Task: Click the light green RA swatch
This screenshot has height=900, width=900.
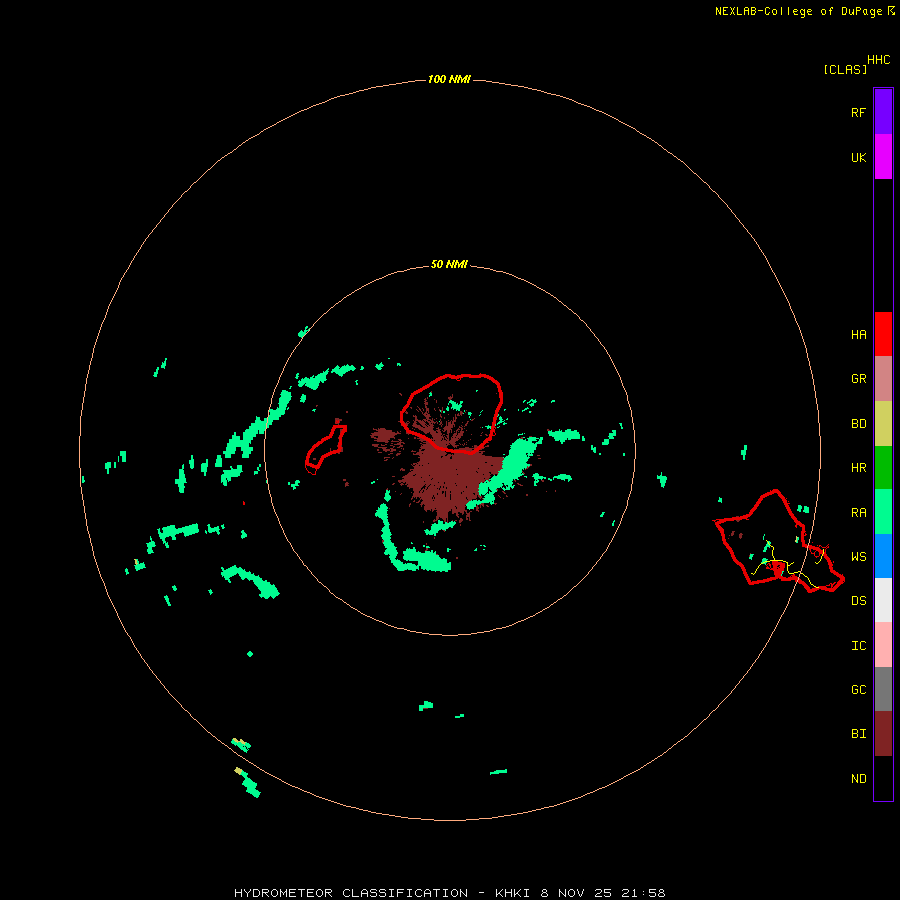Action: coord(883,512)
